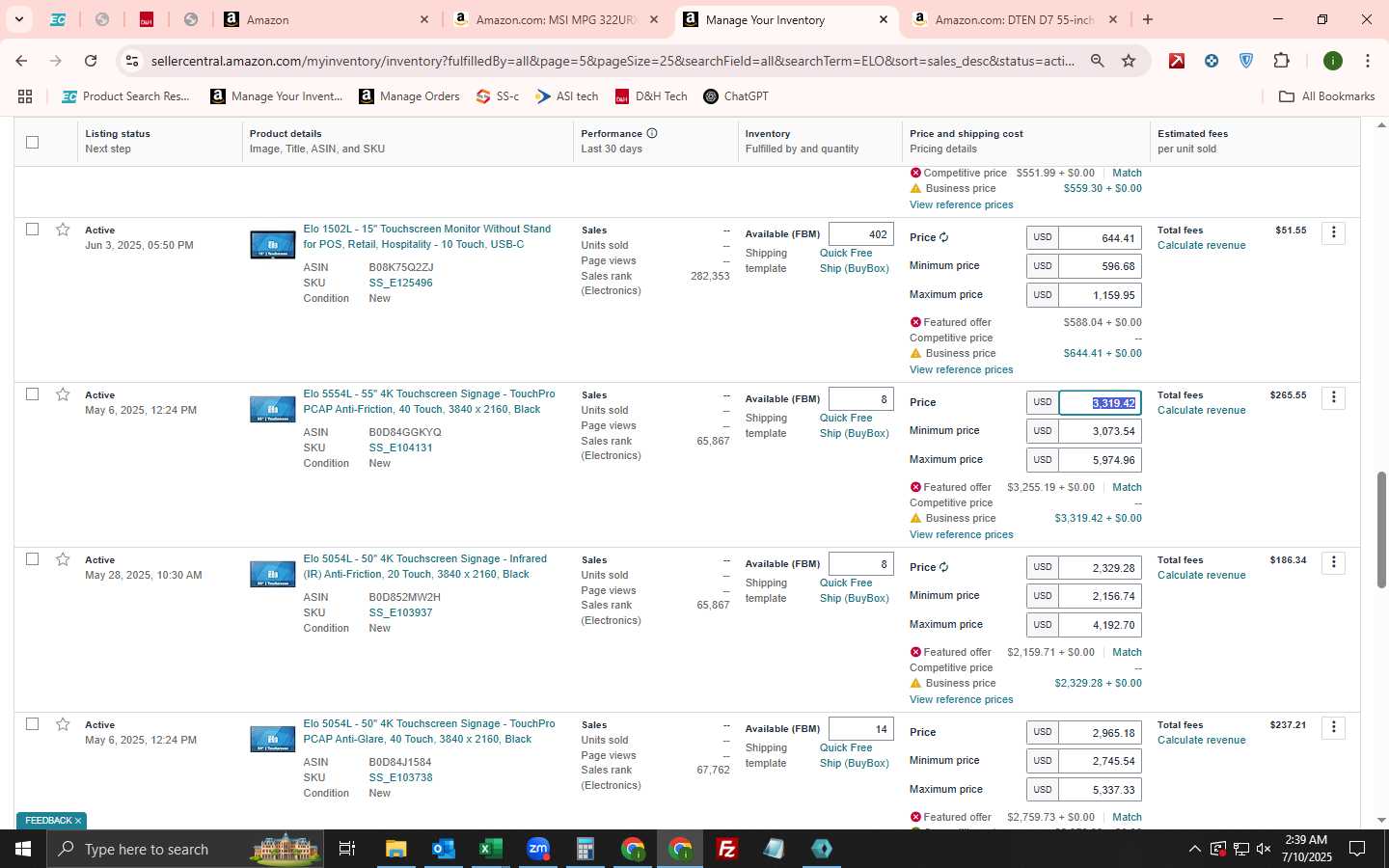Open the Adobe Acrobat extension icon
The image size is (1389, 868).
(1177, 61)
